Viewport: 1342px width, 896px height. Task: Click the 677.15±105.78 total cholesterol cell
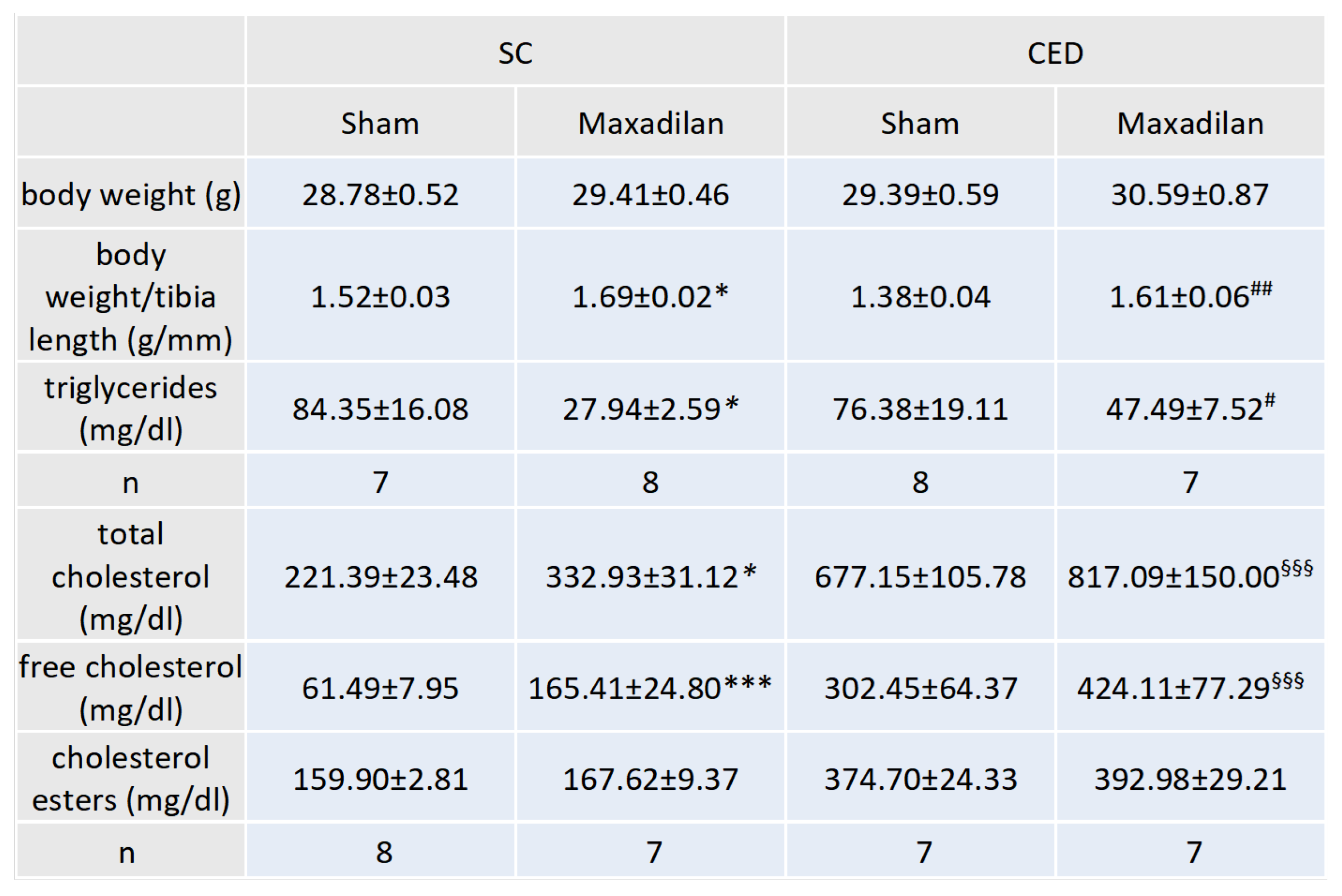(x=920, y=576)
